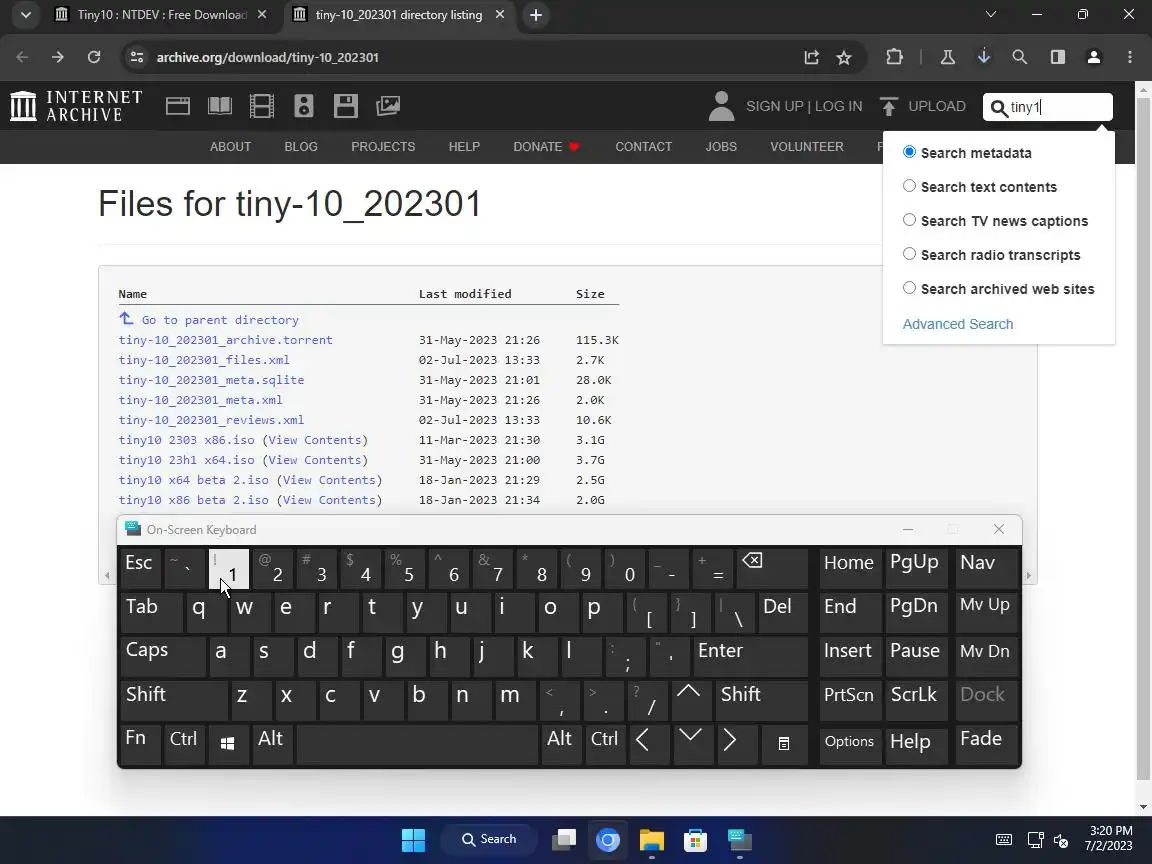The height and width of the screenshot is (864, 1152).
Task: Bookmark this page with the star icon
Action: click(844, 57)
